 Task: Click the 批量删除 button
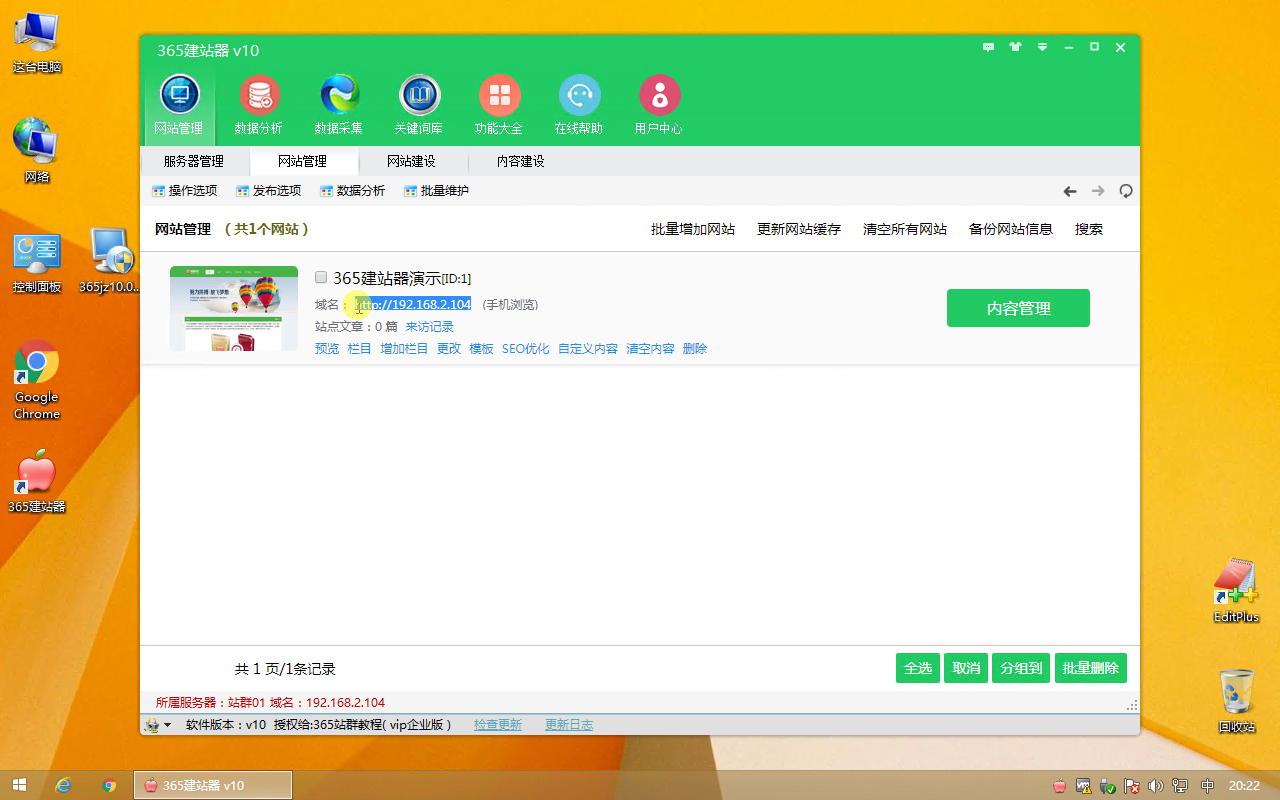[1091, 668]
